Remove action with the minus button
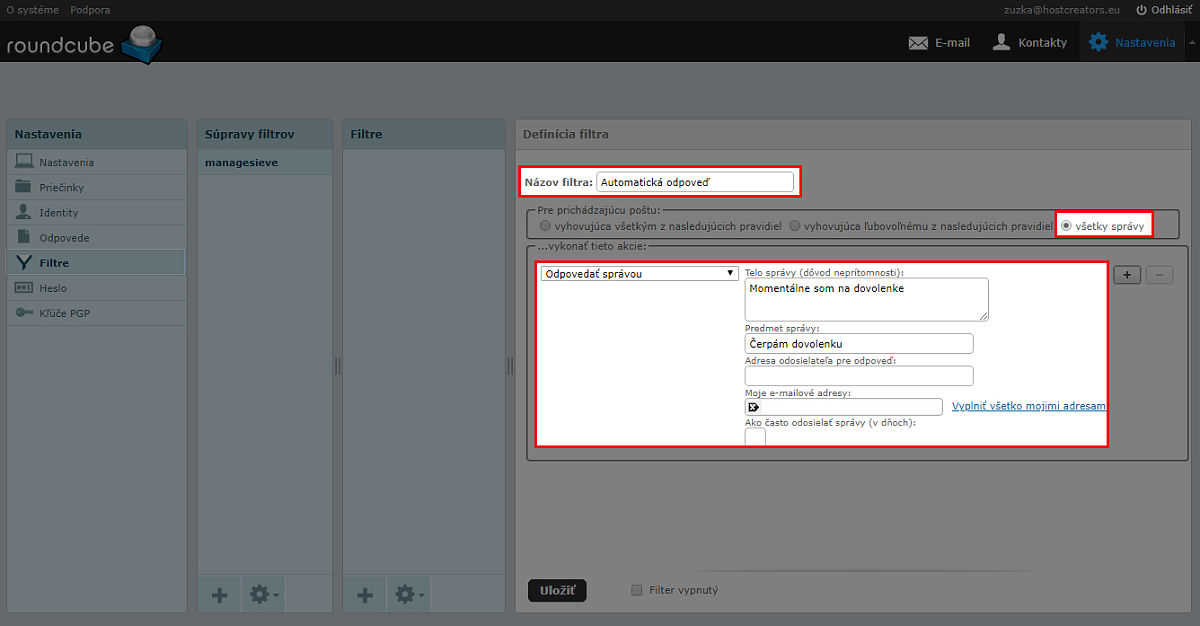The height and width of the screenshot is (626, 1200). pyautogui.click(x=1159, y=274)
